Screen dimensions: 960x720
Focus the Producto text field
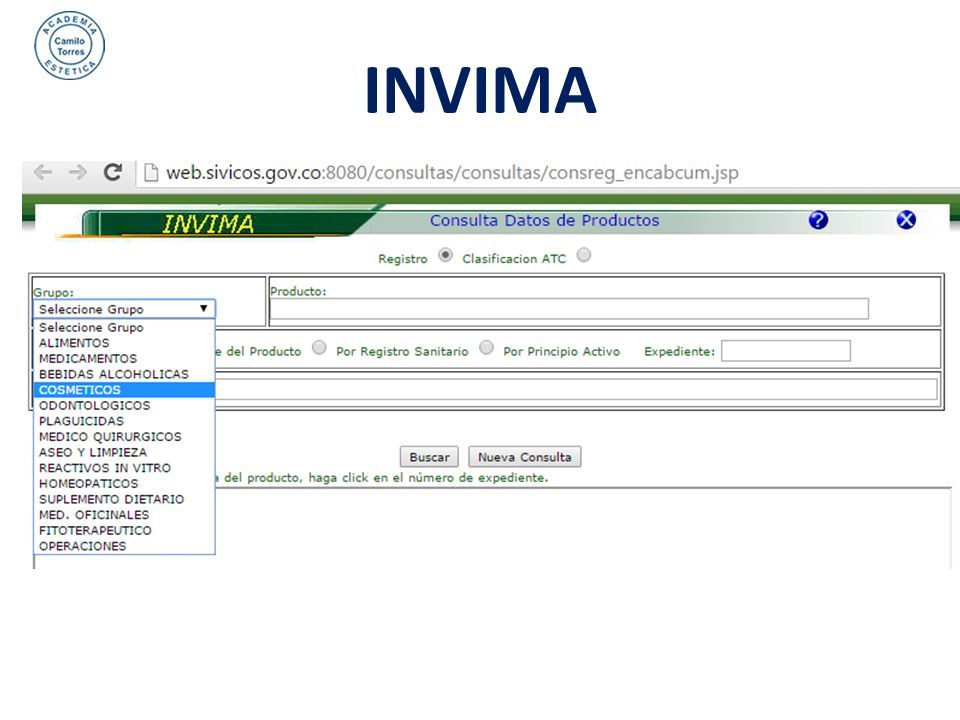(x=569, y=309)
